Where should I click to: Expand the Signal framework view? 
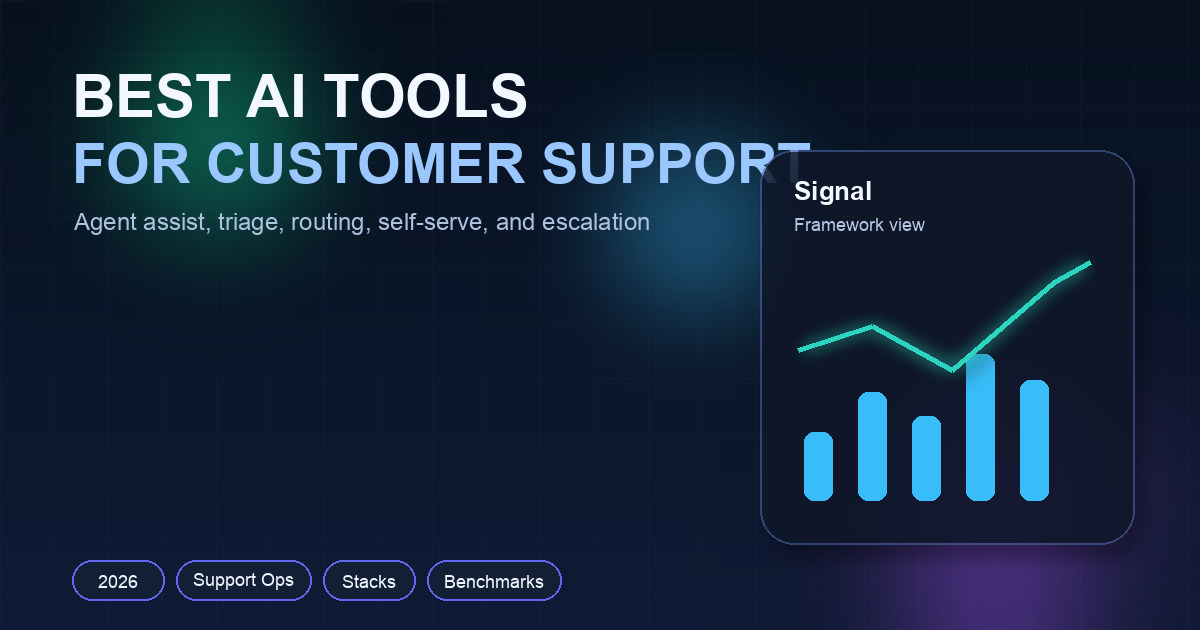tap(946, 348)
